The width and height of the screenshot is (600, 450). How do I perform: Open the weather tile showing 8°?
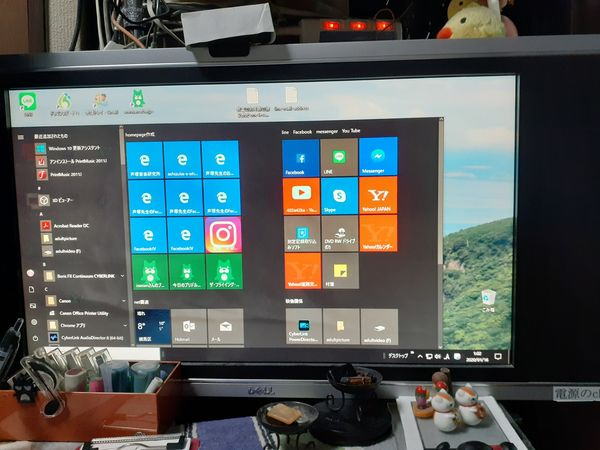tap(153, 327)
